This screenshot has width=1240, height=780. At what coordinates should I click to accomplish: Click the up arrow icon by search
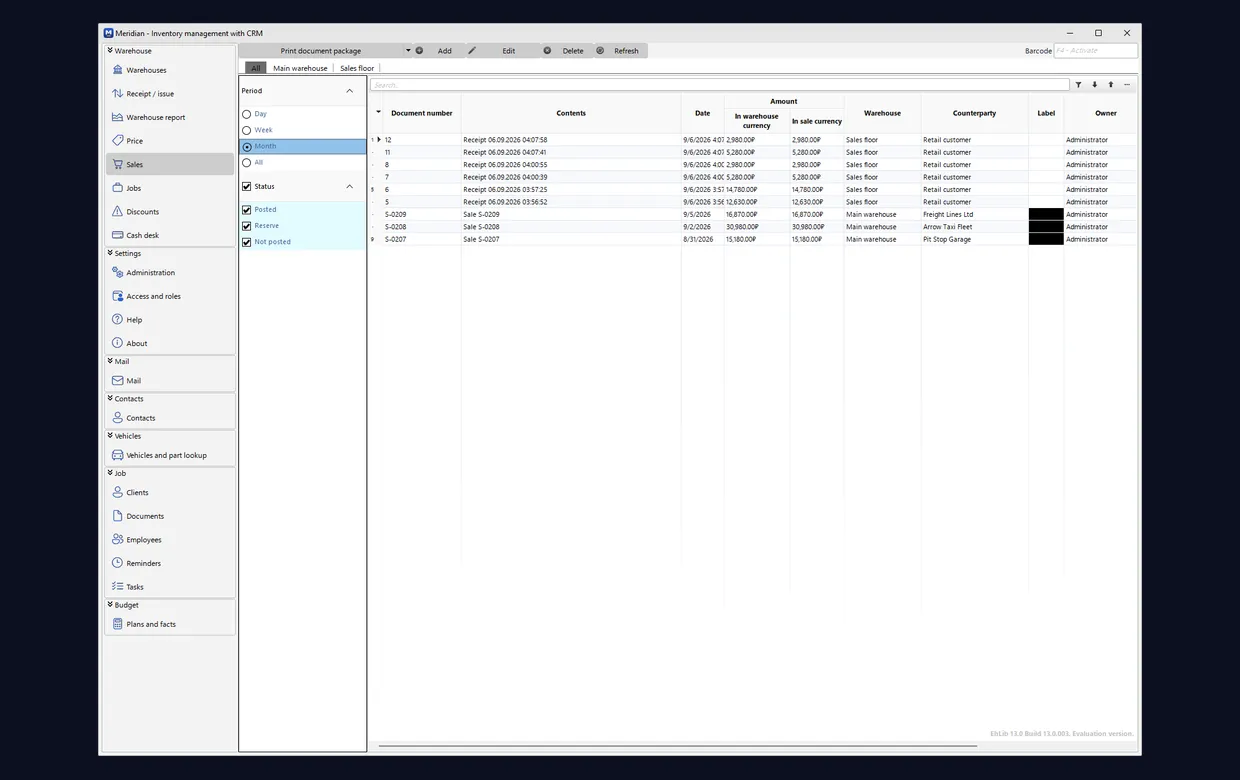(1110, 85)
